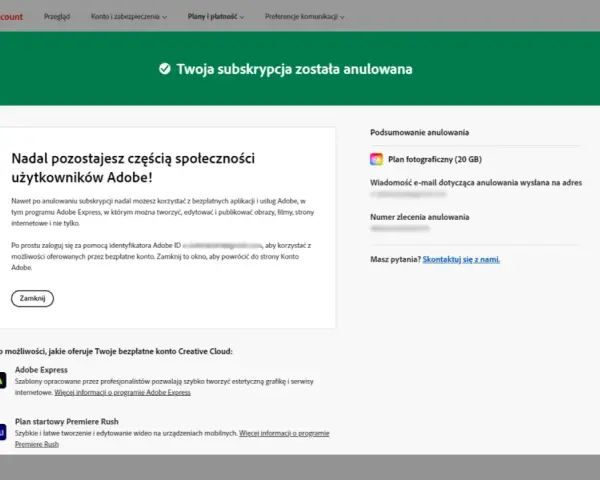Open the Skontaktuj się z nami link

click(x=461, y=260)
